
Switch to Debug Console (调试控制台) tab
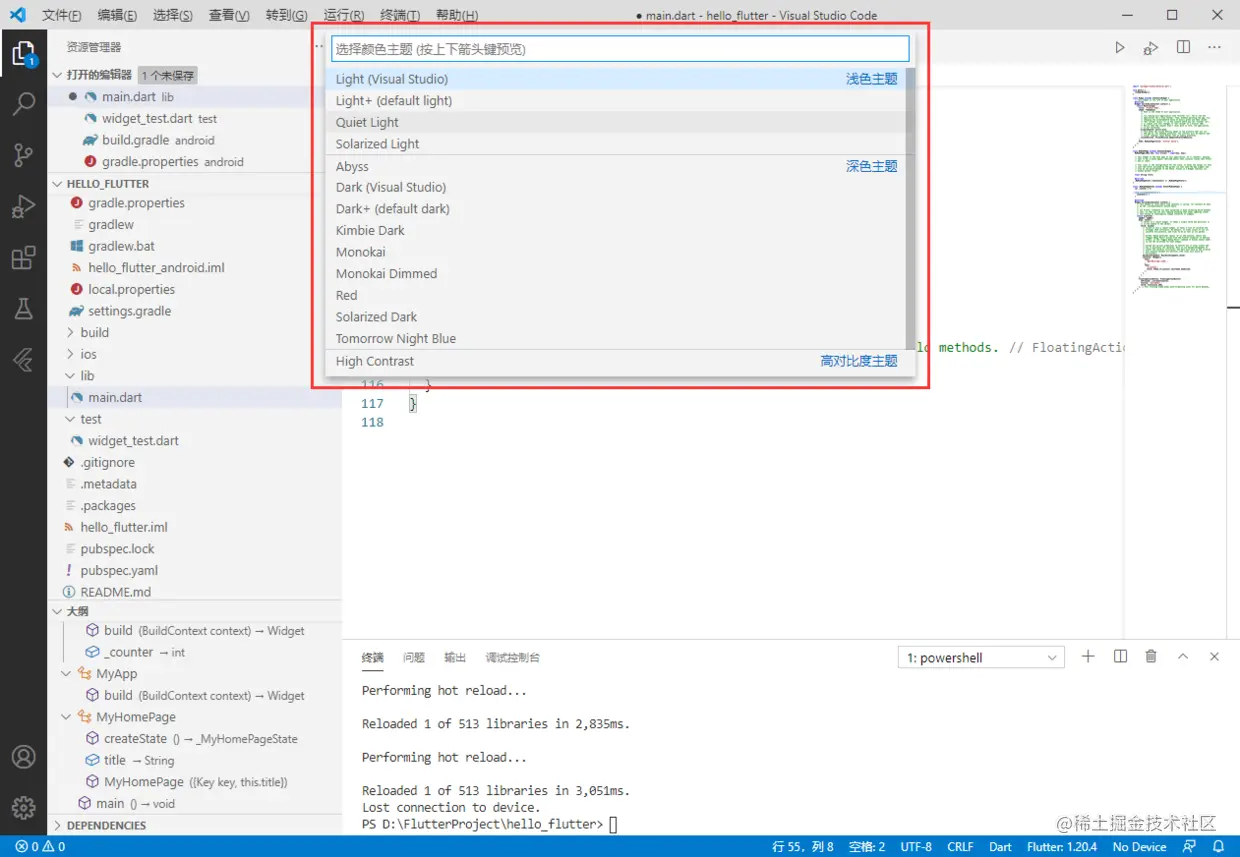513,658
